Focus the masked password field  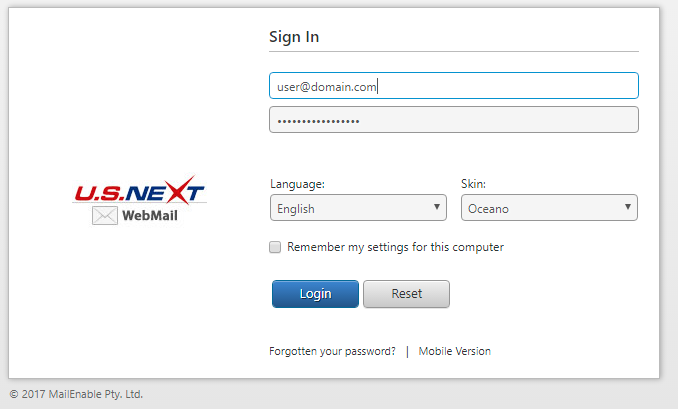point(454,120)
